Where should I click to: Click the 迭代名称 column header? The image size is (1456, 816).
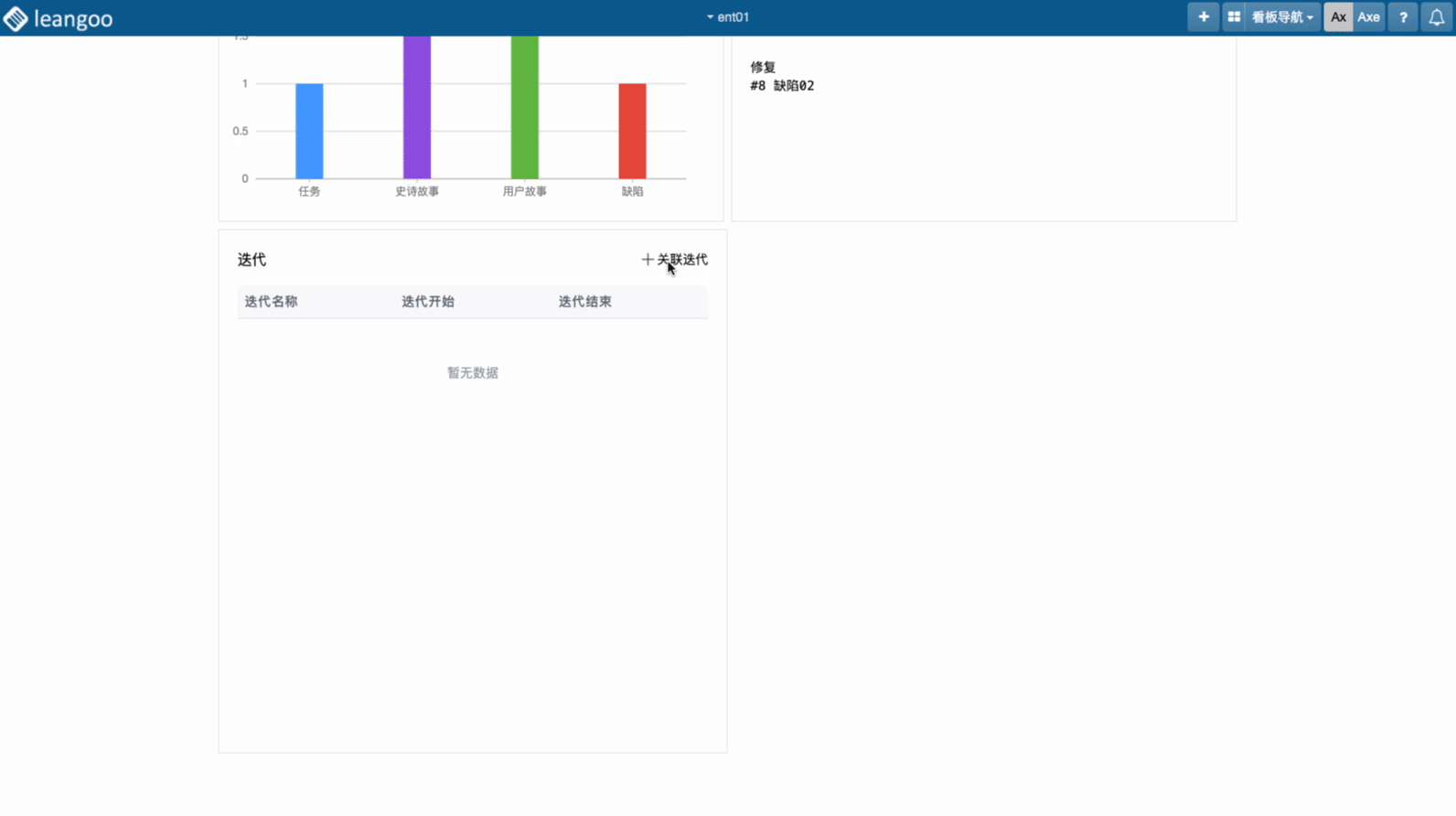pyautogui.click(x=271, y=302)
